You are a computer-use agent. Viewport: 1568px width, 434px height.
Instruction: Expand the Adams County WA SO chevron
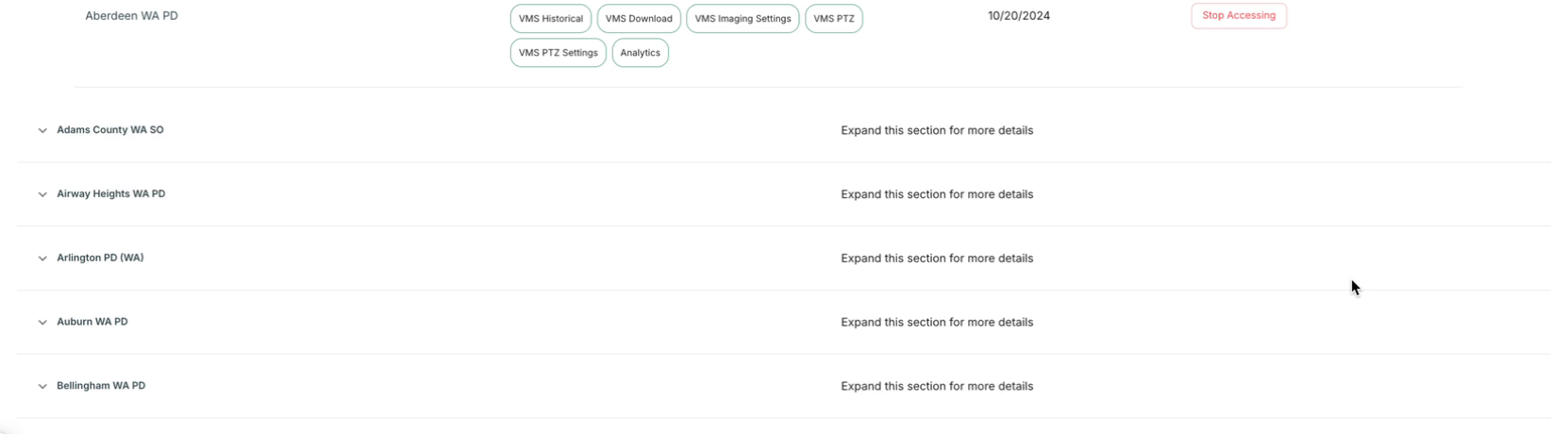point(42,131)
